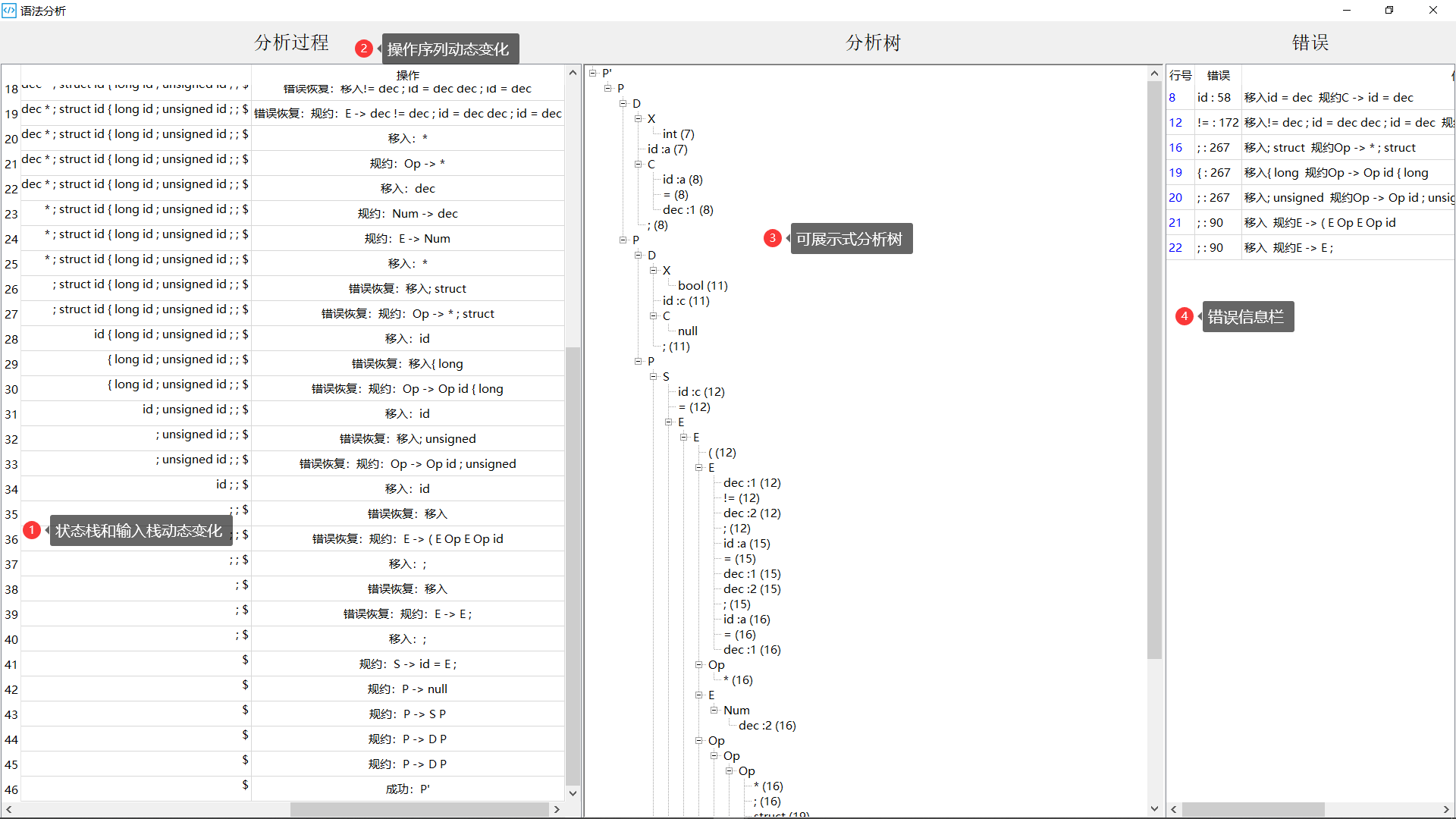Select final step '成功: P''
Viewport: 1456px width, 819px height.
tap(408, 789)
